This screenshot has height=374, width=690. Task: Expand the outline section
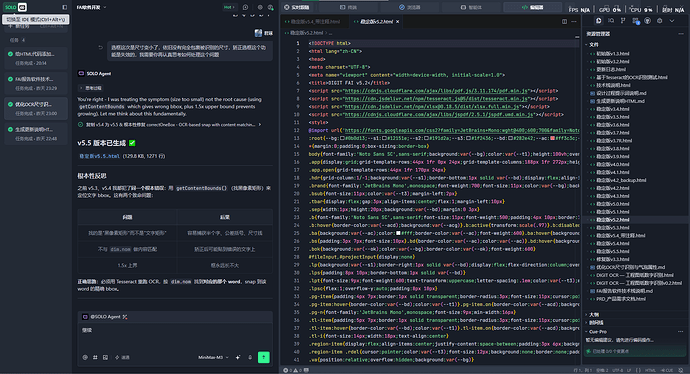click(x=593, y=315)
